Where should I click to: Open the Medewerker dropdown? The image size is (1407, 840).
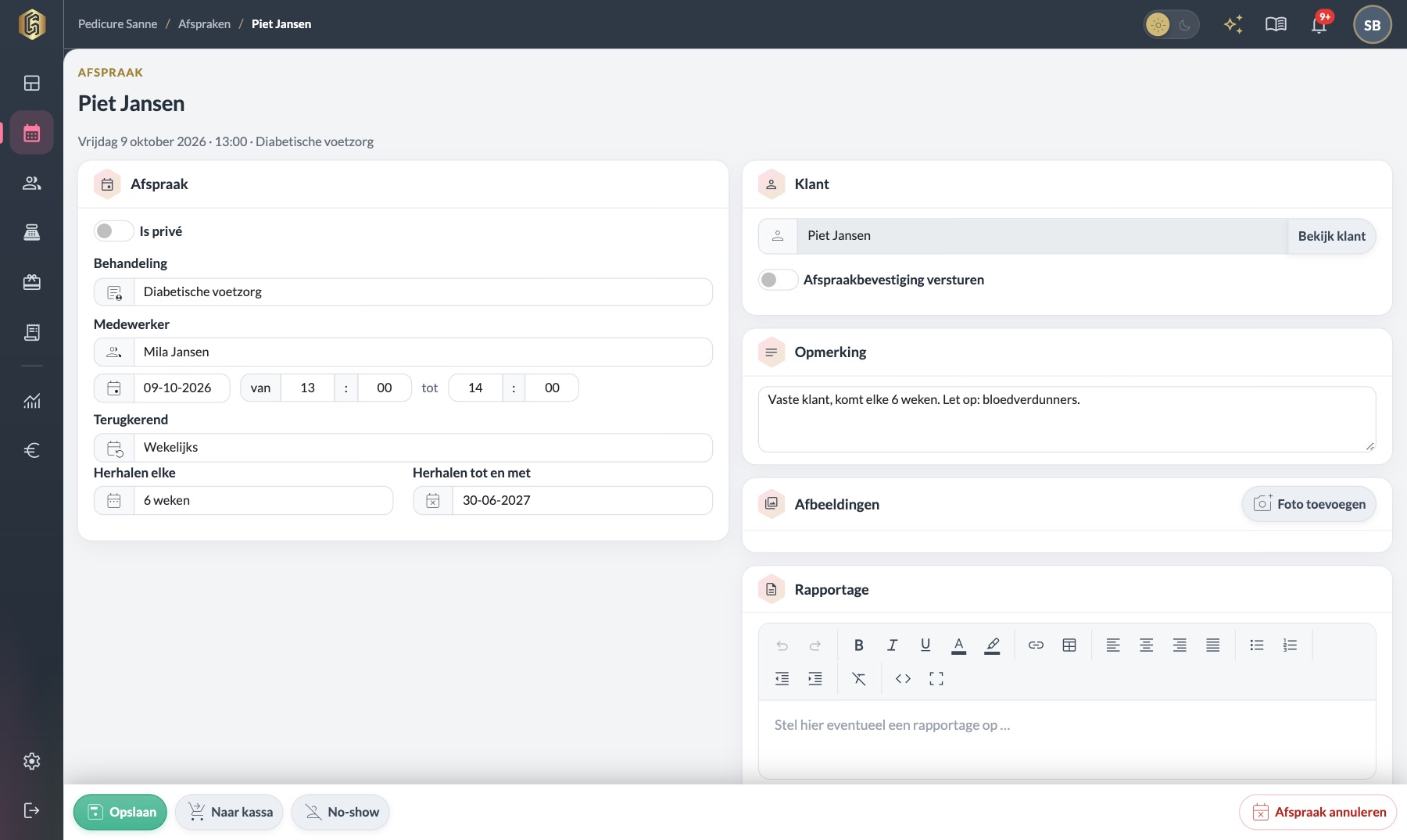click(403, 352)
